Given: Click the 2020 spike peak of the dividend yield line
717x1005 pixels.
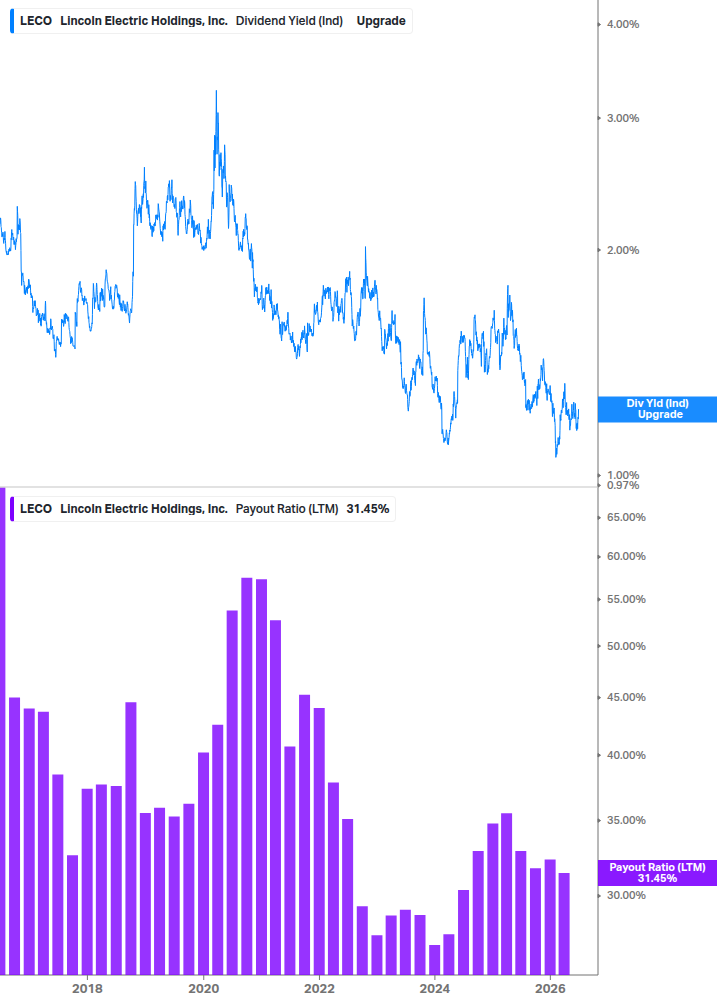Looking at the screenshot, I should [x=216, y=92].
